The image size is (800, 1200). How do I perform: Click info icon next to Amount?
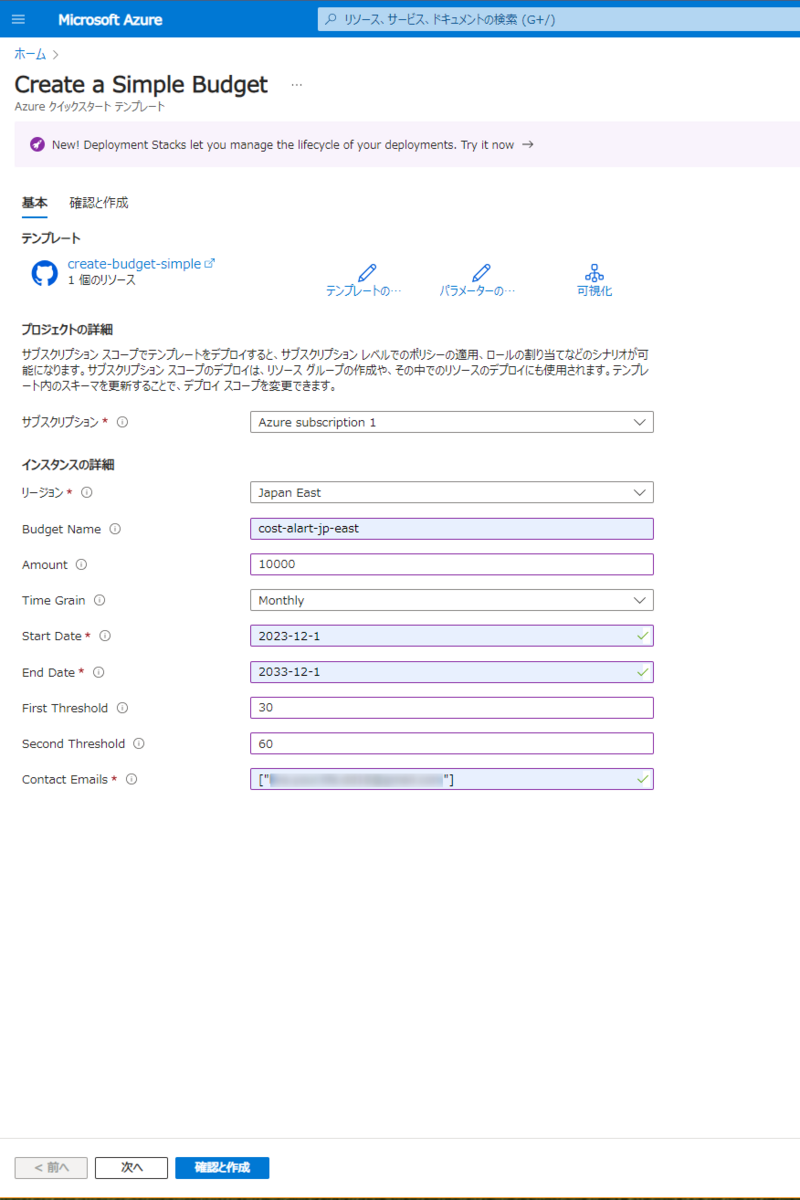point(81,565)
